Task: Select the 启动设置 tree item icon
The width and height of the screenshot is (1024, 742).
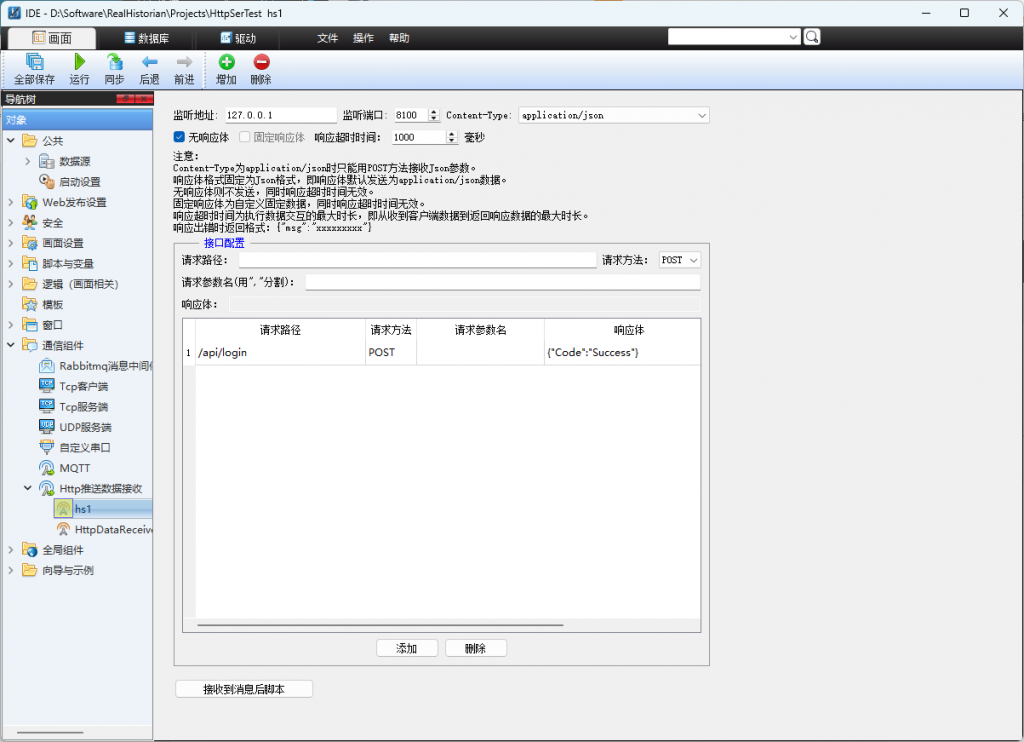Action: coord(46,182)
